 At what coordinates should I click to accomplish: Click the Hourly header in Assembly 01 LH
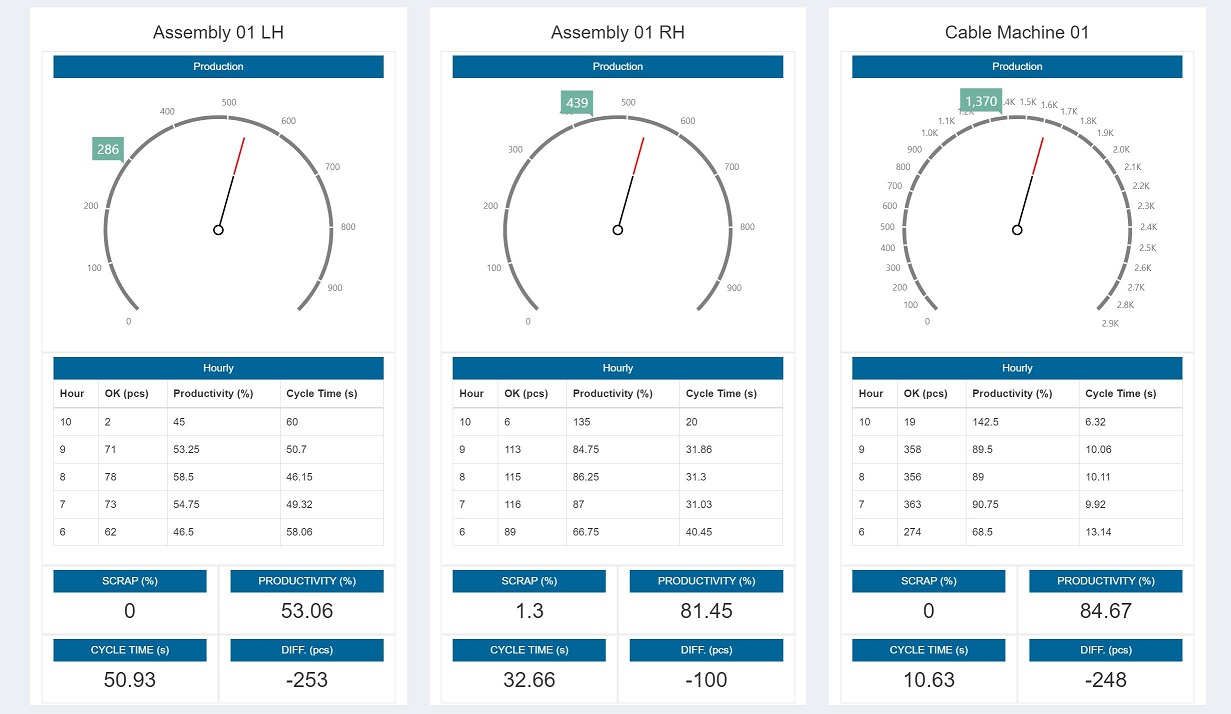(218, 368)
